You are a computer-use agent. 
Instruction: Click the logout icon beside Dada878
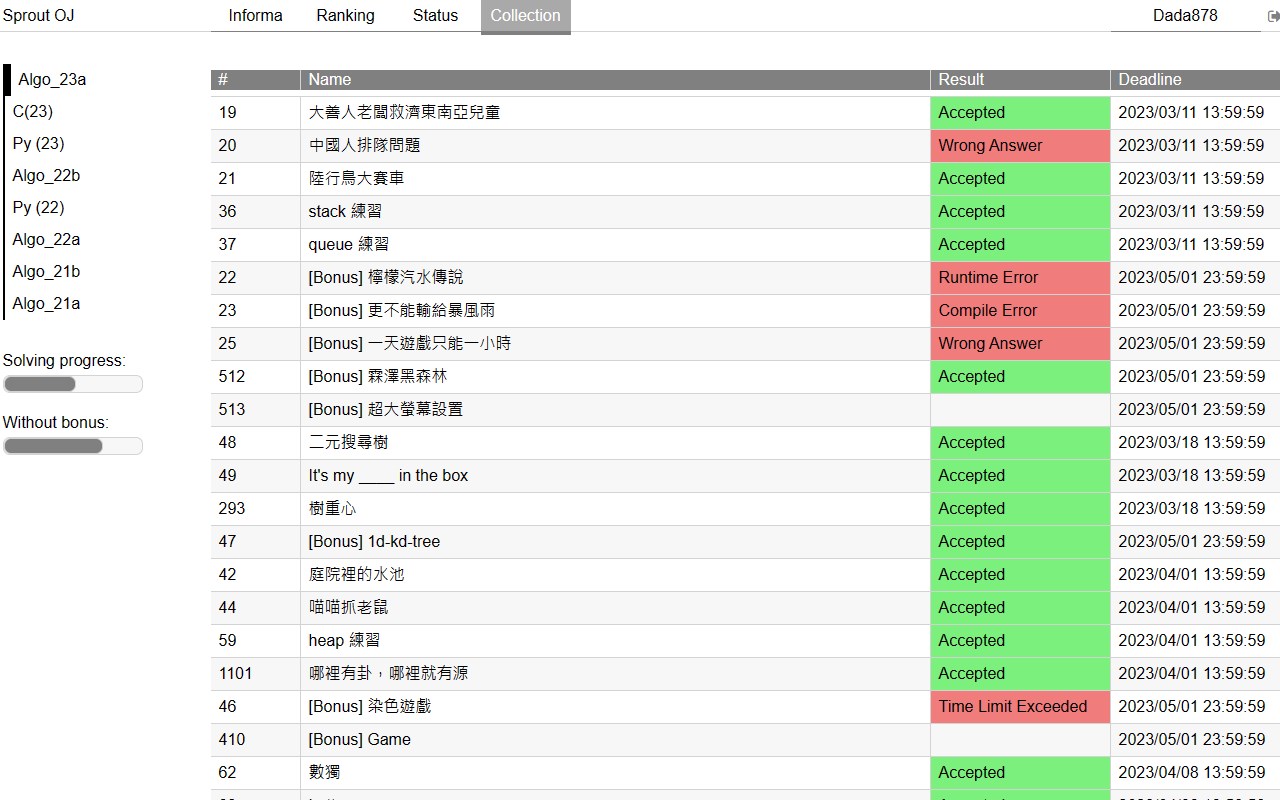coord(1273,16)
